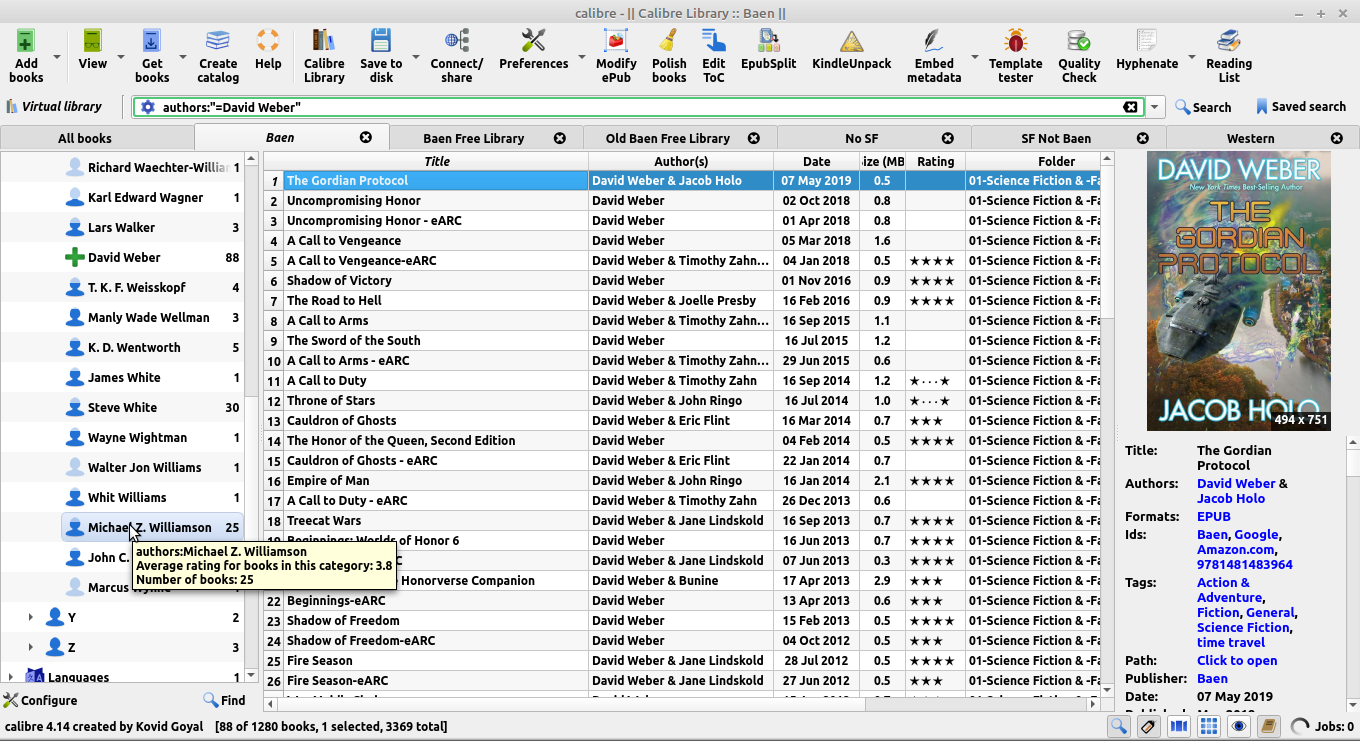Toggle the Book details panel
This screenshot has height=741, width=1360.
pos(1268,727)
